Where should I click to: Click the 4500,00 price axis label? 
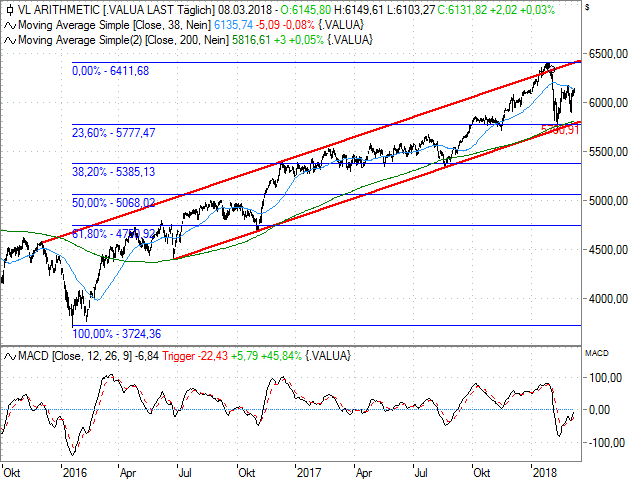[608, 250]
